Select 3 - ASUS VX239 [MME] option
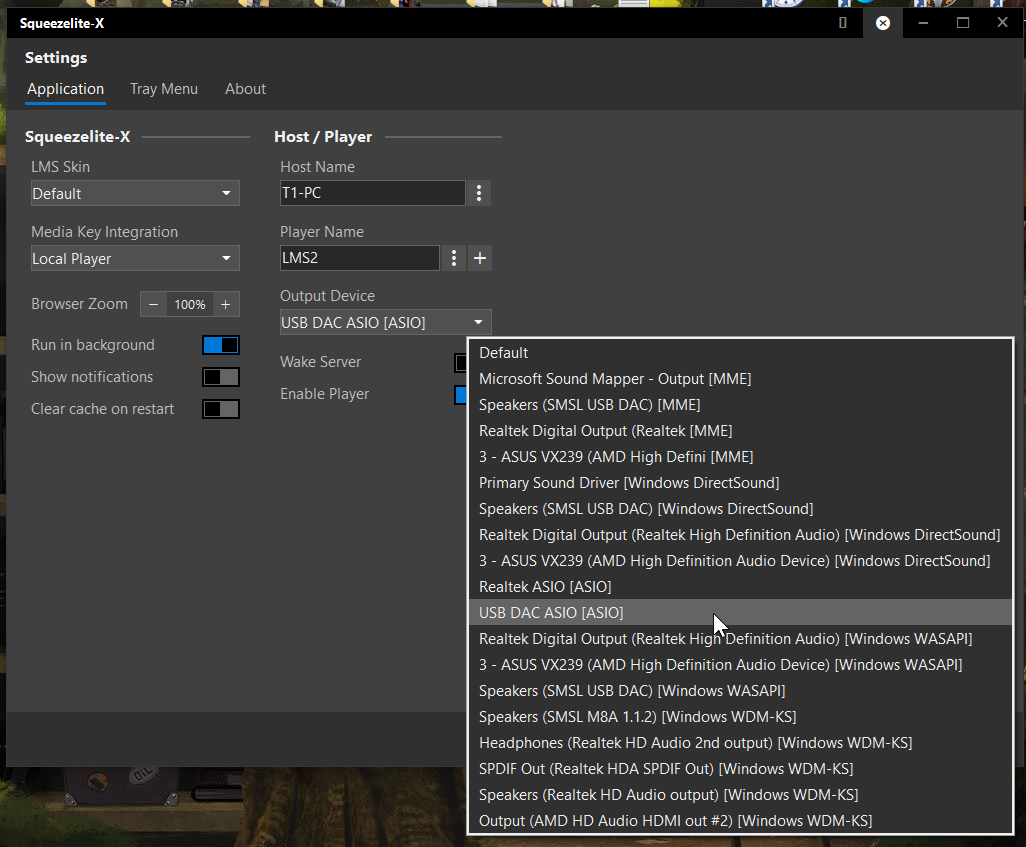Viewport: 1026px width, 847px height. click(x=740, y=457)
